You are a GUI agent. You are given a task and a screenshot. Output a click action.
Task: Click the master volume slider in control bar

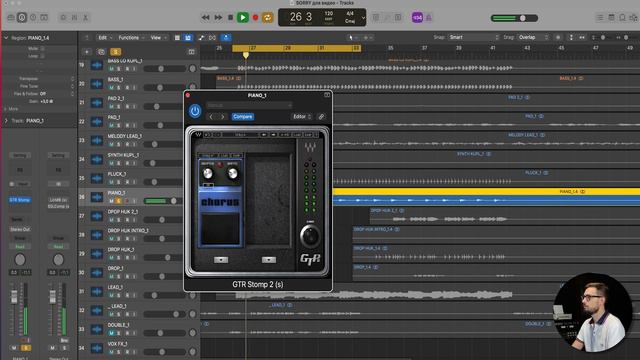click(x=514, y=18)
